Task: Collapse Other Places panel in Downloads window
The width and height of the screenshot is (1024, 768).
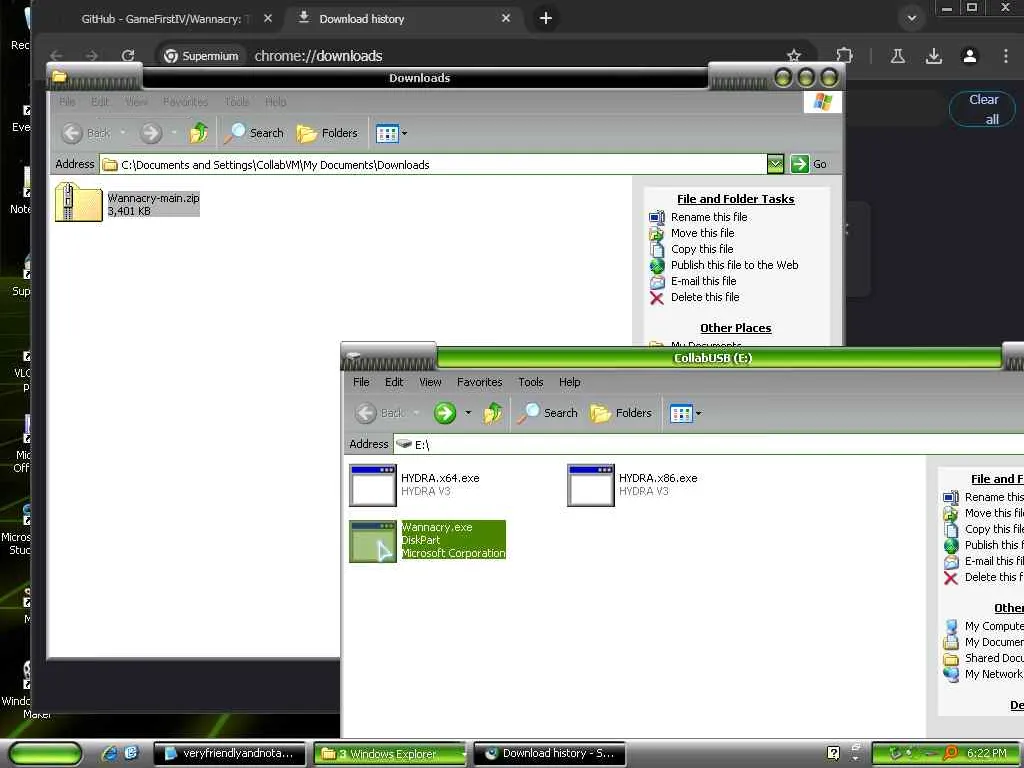Action: [735, 328]
